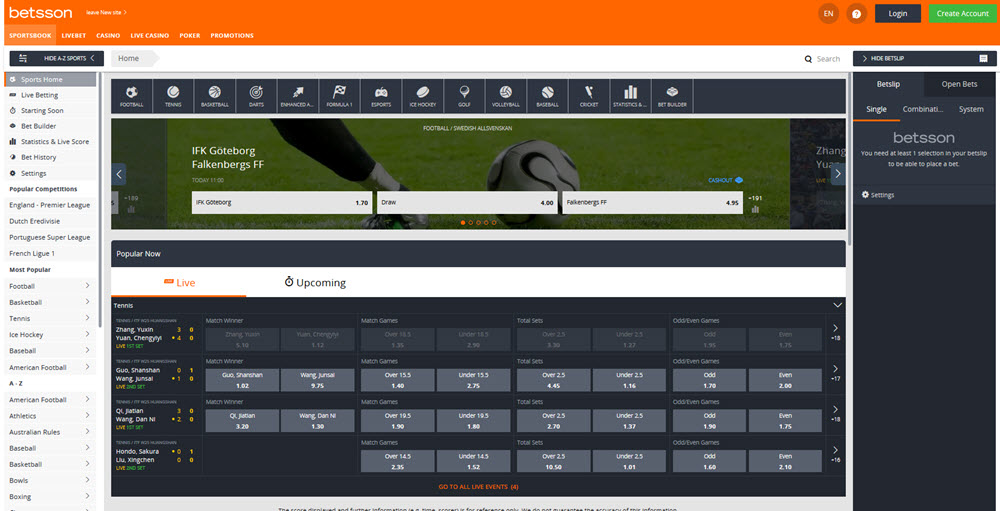Image resolution: width=1000 pixels, height=511 pixels.
Task: Click the Search input field
Action: click(x=828, y=59)
